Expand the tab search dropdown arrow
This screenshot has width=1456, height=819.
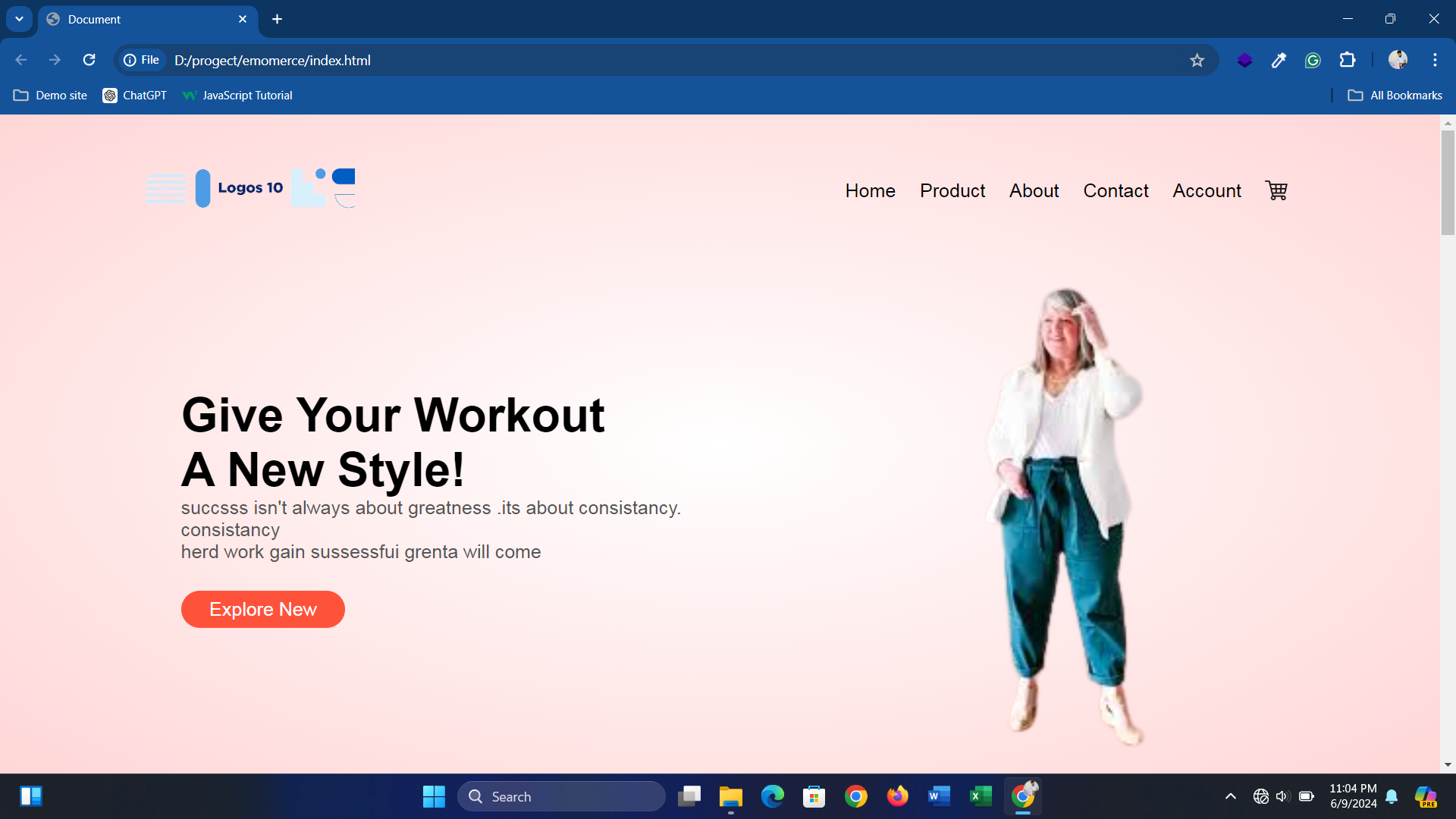point(19,19)
